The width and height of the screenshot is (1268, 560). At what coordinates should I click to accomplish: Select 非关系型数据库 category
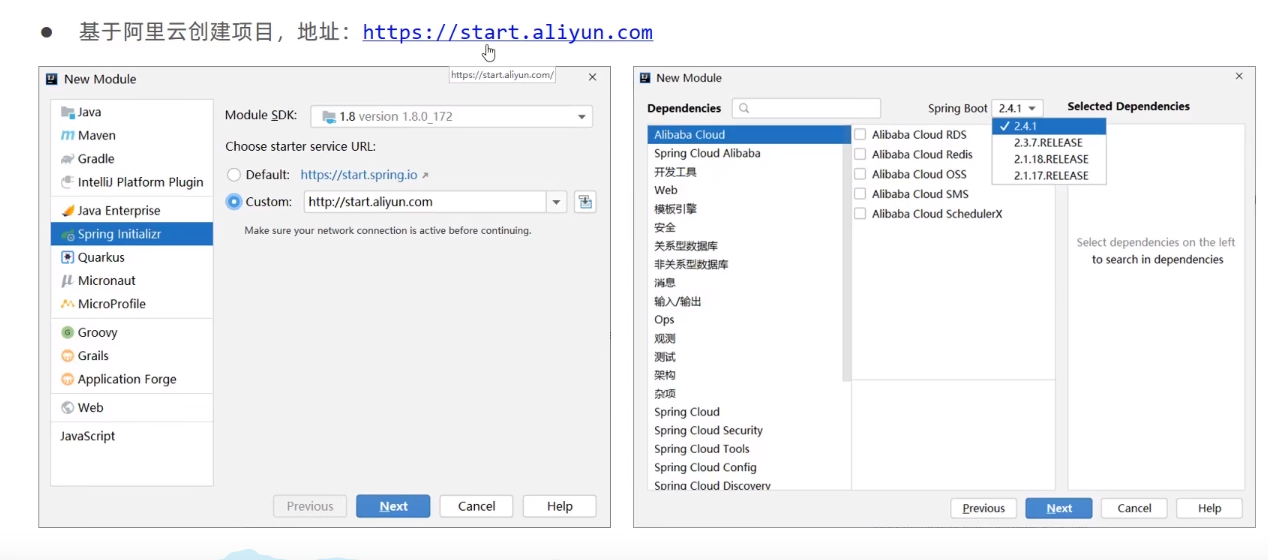[x=745, y=265]
